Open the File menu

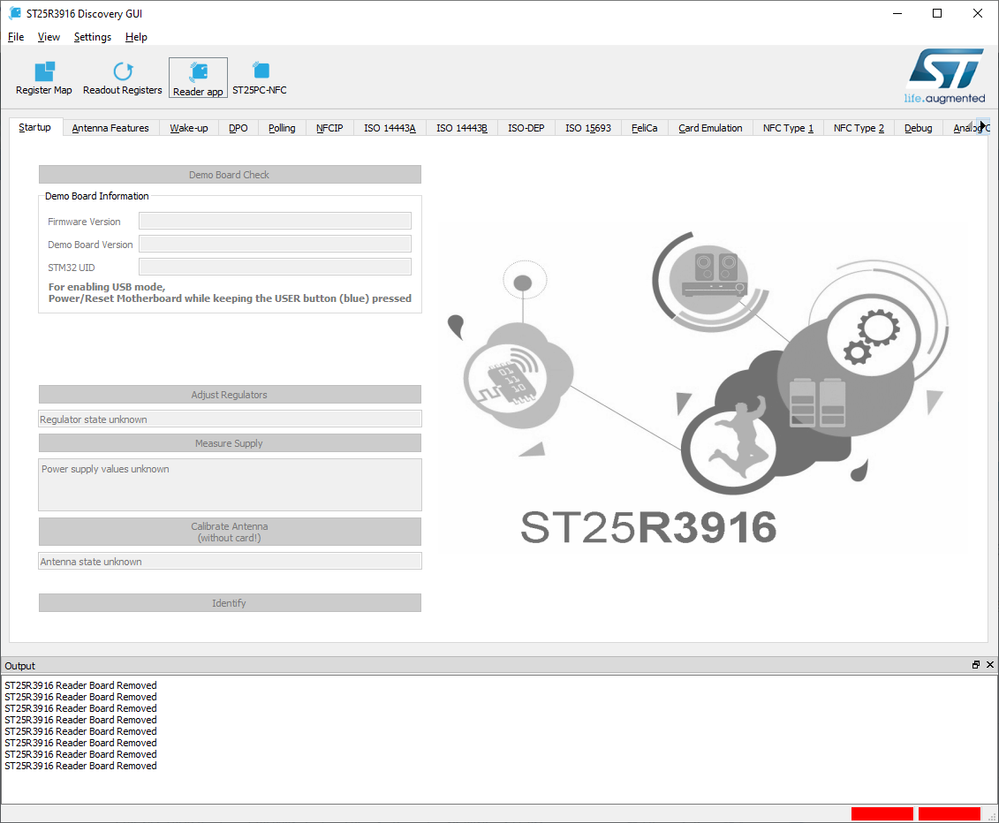click(16, 37)
